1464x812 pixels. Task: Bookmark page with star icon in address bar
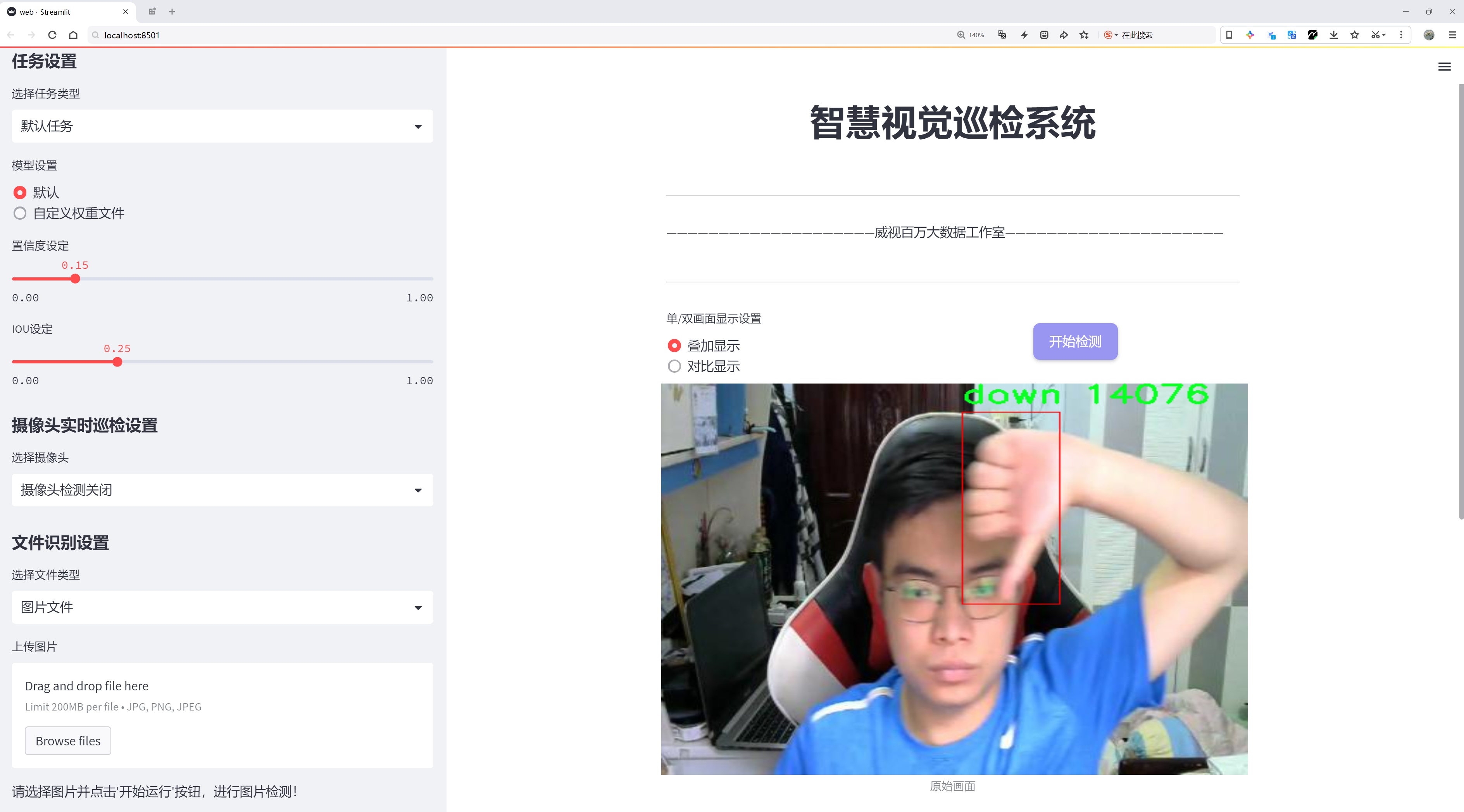click(x=1085, y=35)
